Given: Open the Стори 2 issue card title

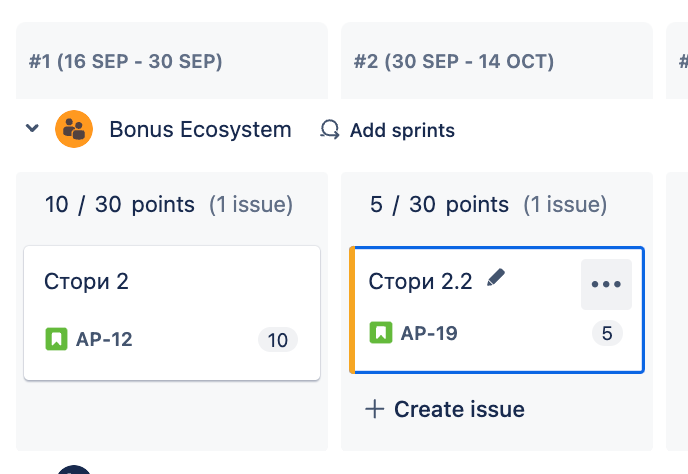Looking at the screenshot, I should coord(87,282).
